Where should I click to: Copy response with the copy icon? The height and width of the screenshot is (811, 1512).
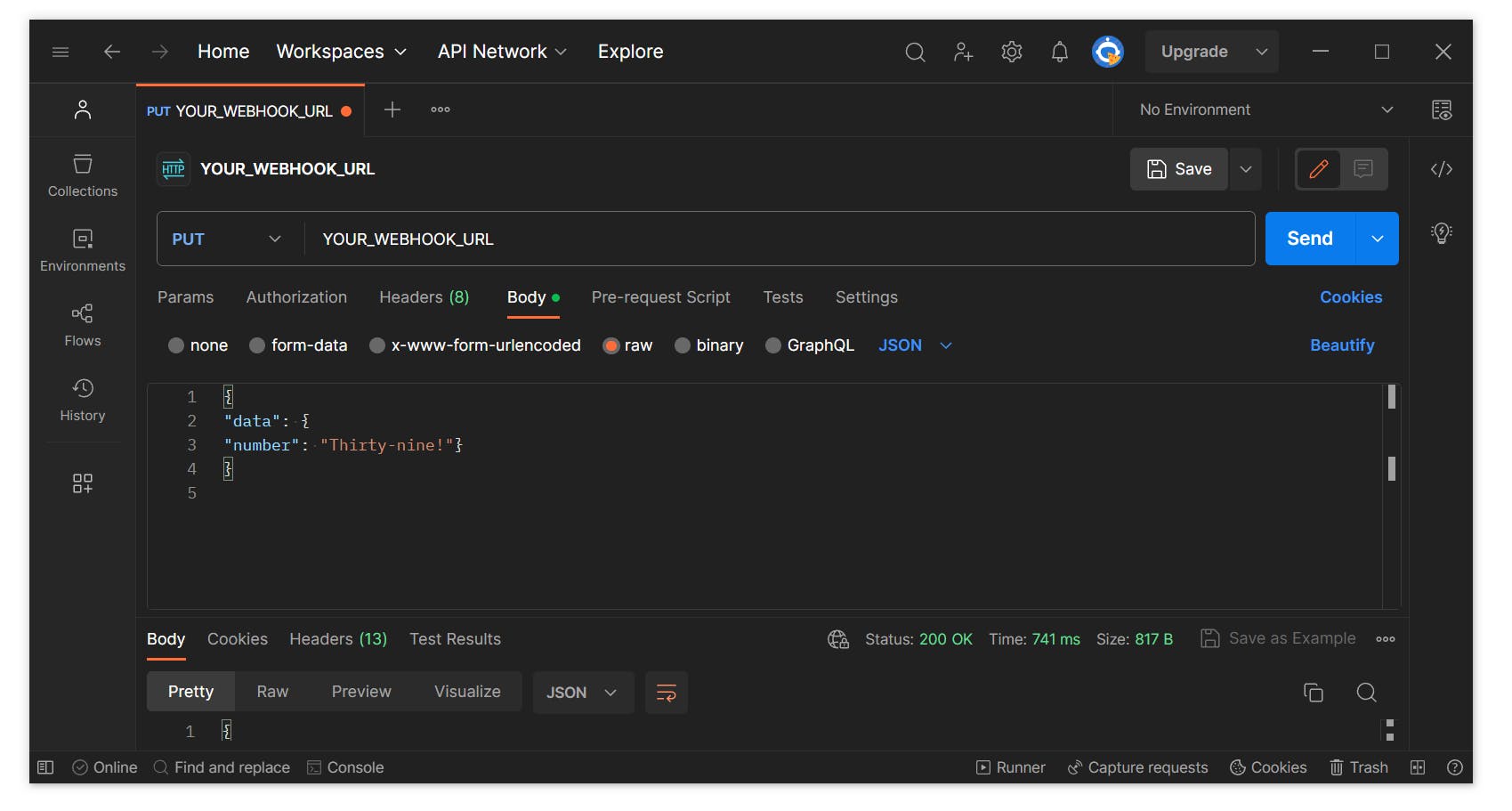point(1314,693)
